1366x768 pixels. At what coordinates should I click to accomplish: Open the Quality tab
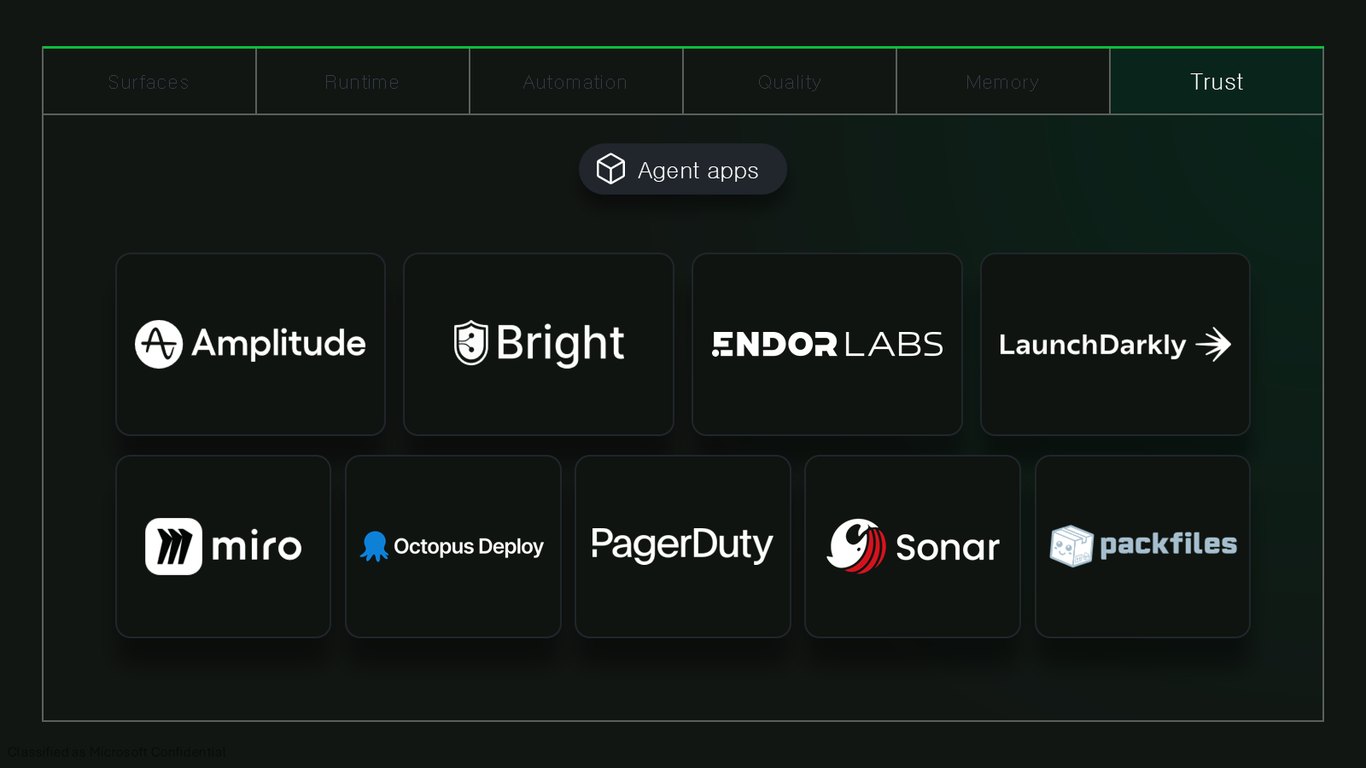789,82
